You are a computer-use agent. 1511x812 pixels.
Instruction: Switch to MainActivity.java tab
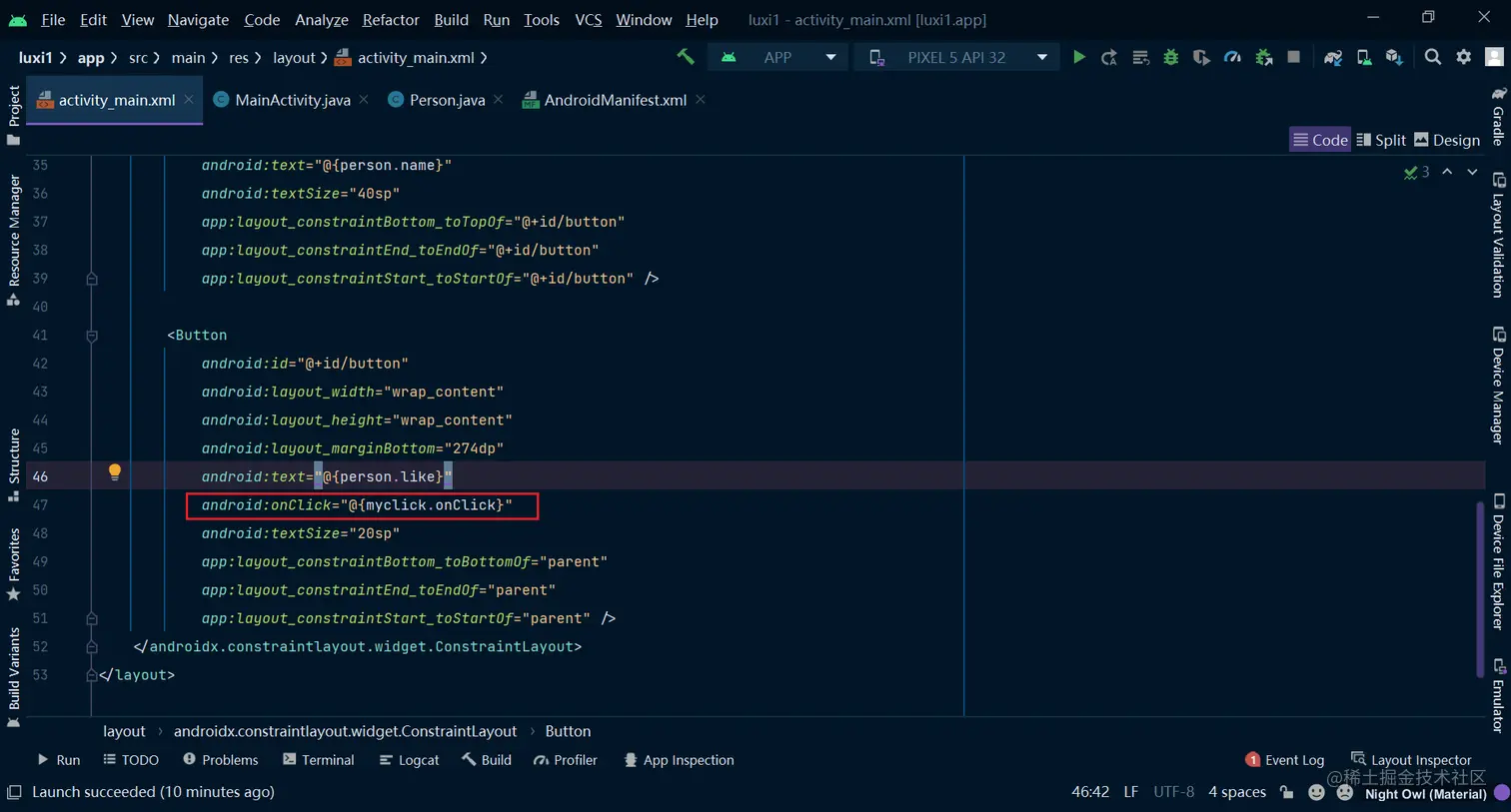[293, 100]
